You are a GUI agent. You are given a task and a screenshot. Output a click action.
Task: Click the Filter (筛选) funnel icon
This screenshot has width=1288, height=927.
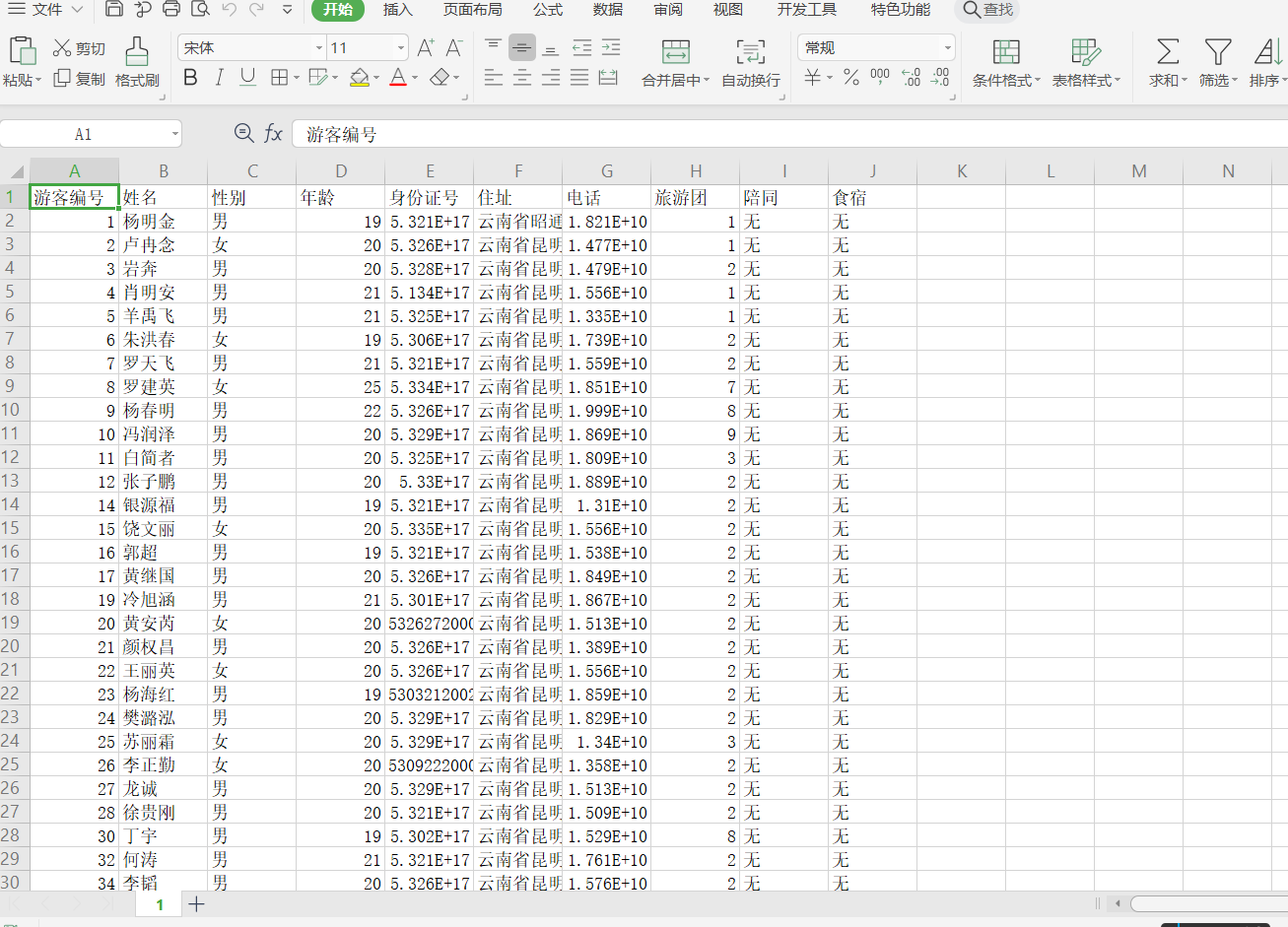1218,51
